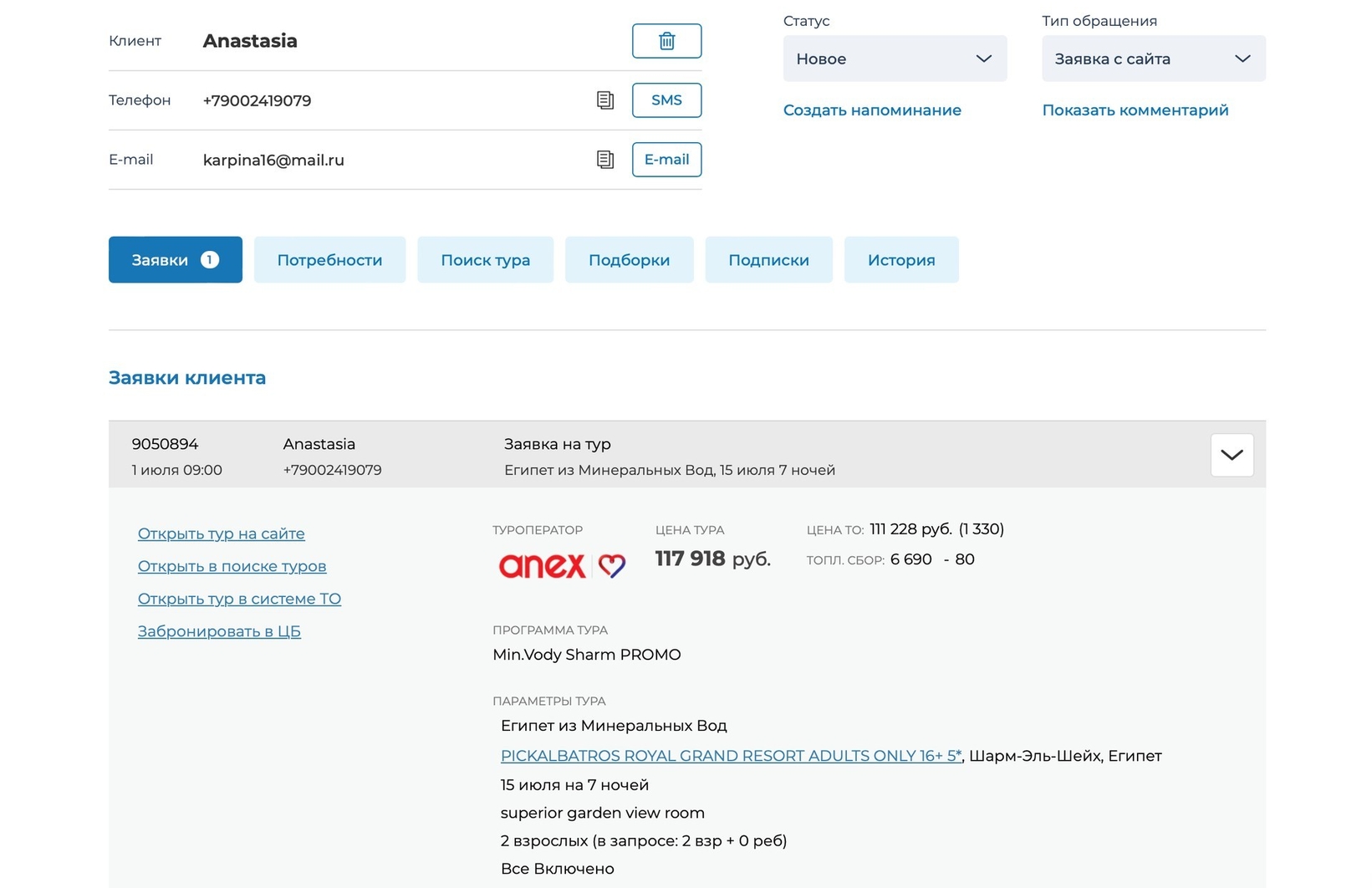Open the Статус dropdown showing Новое
This screenshot has height=888, width=1372.
(894, 59)
